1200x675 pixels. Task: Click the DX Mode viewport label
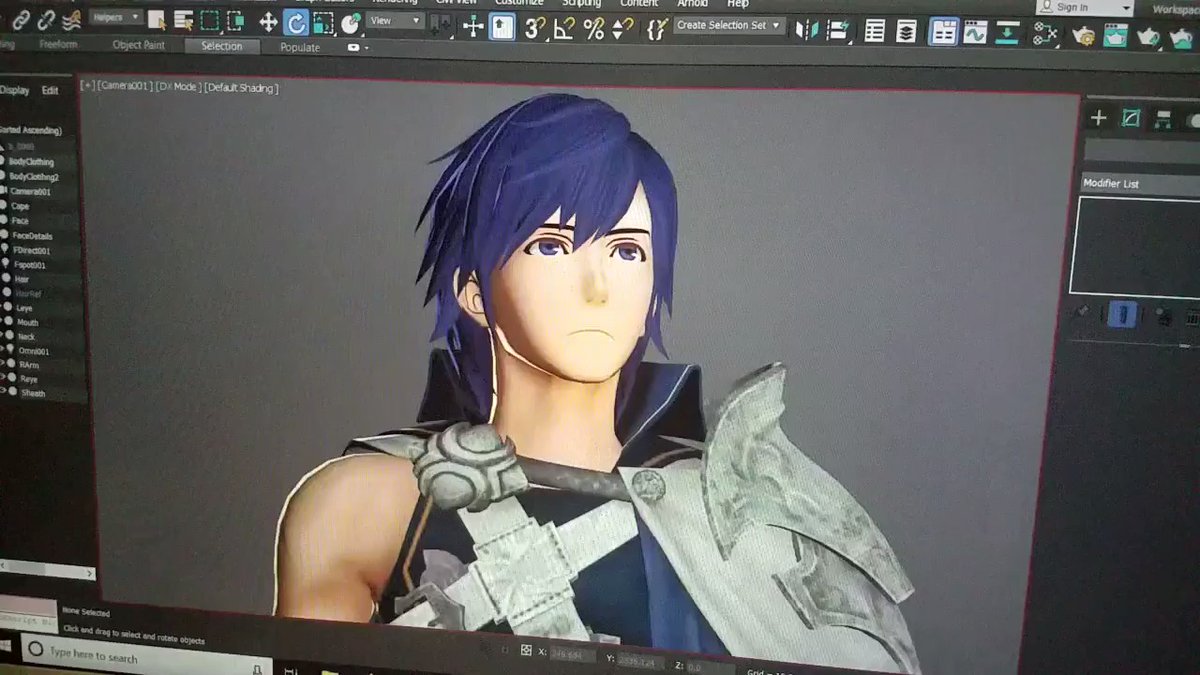point(178,88)
